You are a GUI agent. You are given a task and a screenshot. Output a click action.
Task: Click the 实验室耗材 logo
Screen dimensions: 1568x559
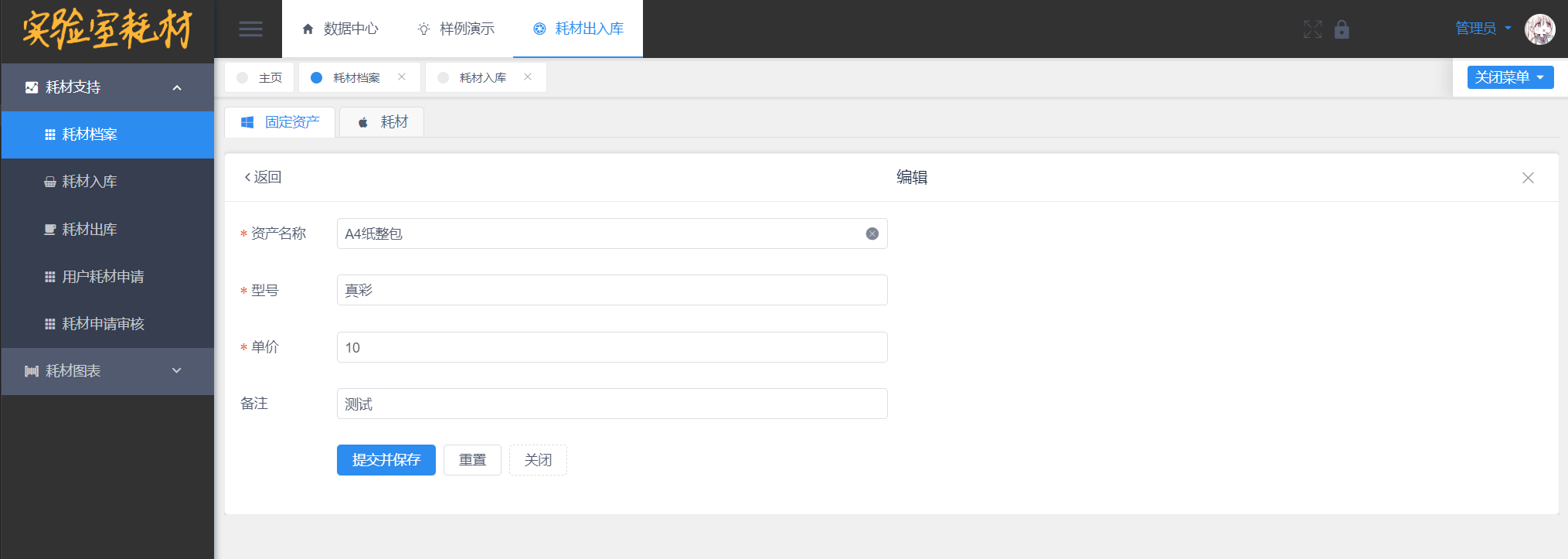coord(107,29)
